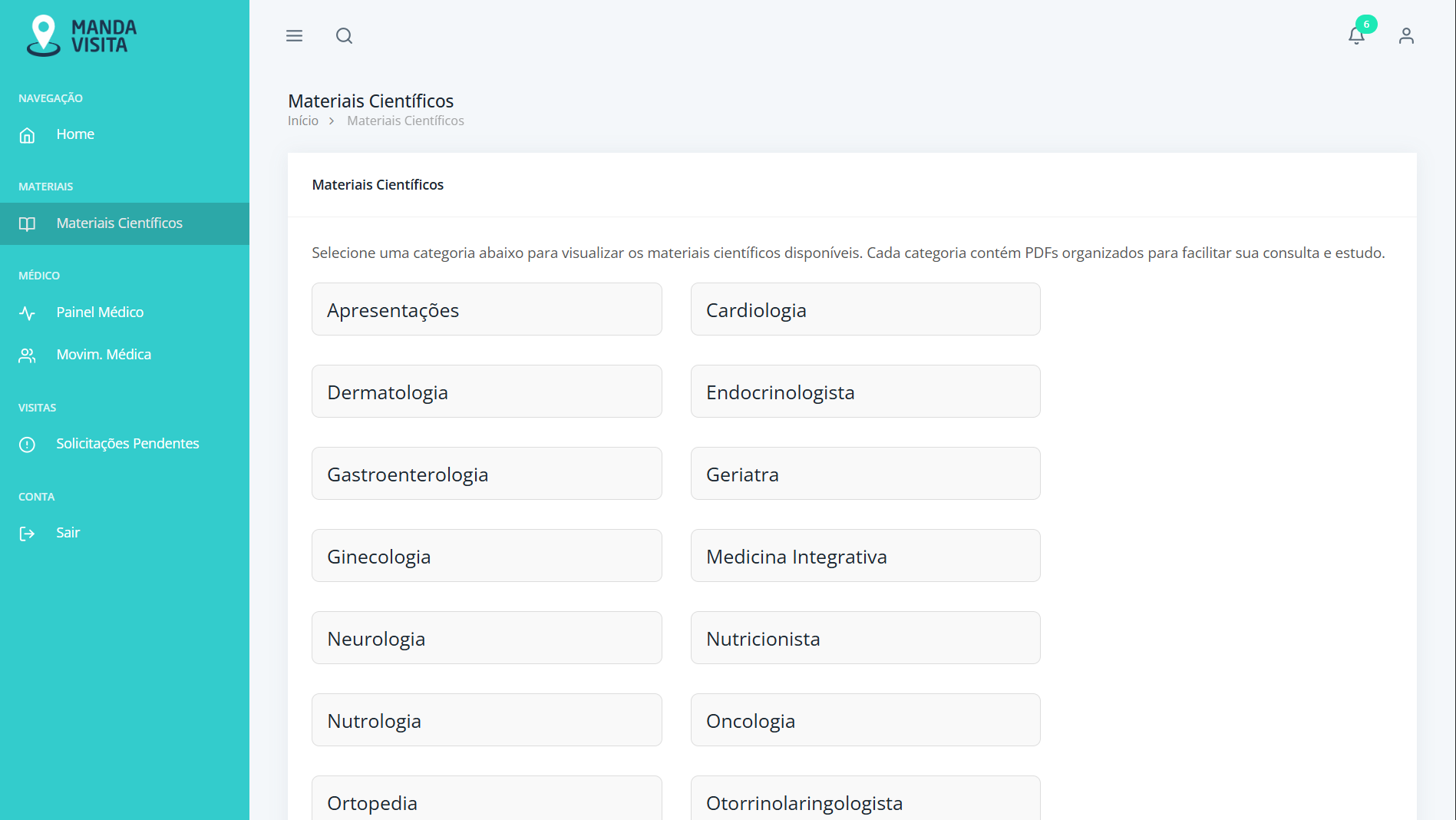Open the user profile icon
Screen dimensions: 1456x820
tap(1405, 36)
